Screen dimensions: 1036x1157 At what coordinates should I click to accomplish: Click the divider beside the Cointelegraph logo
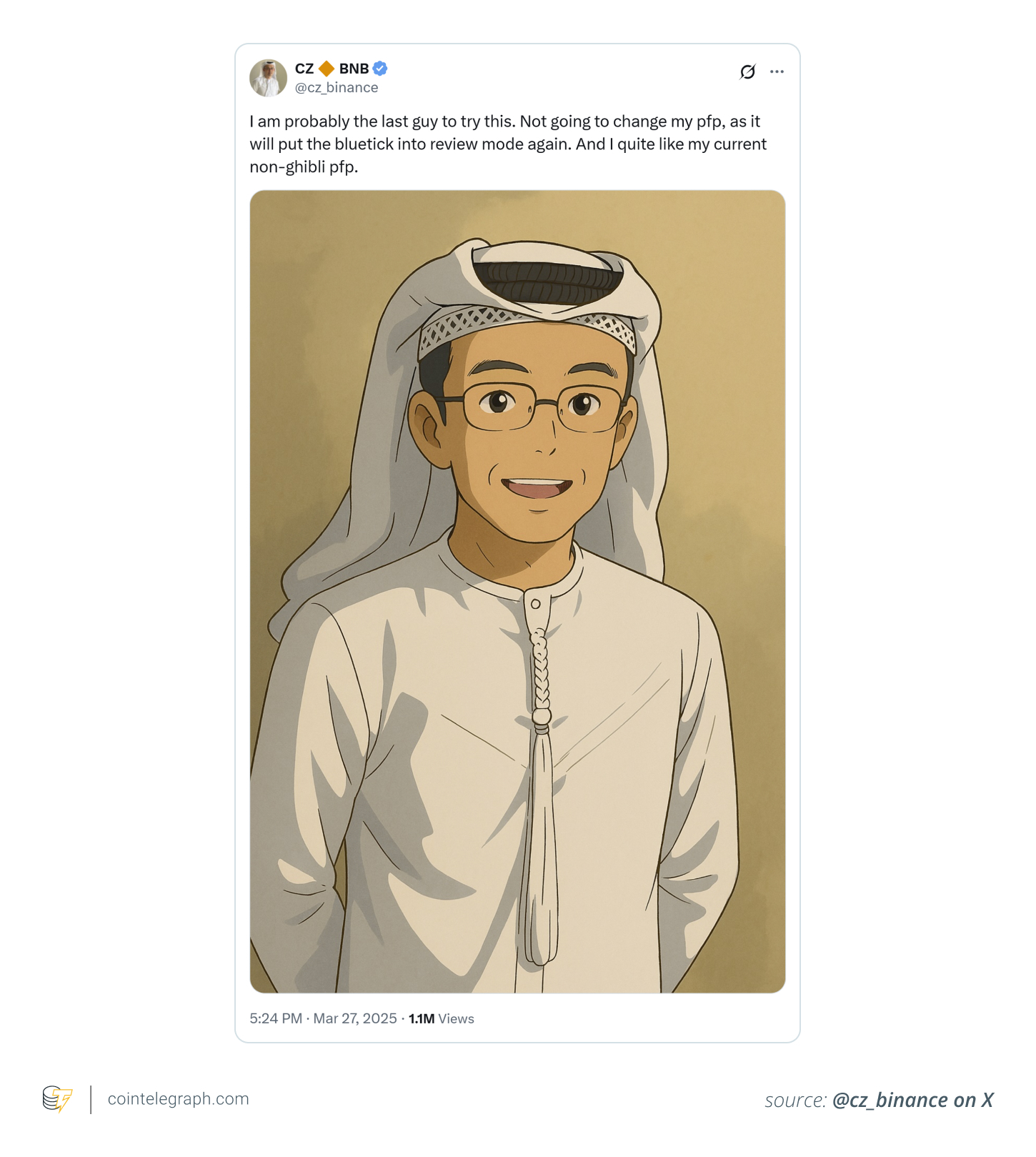(91, 1099)
